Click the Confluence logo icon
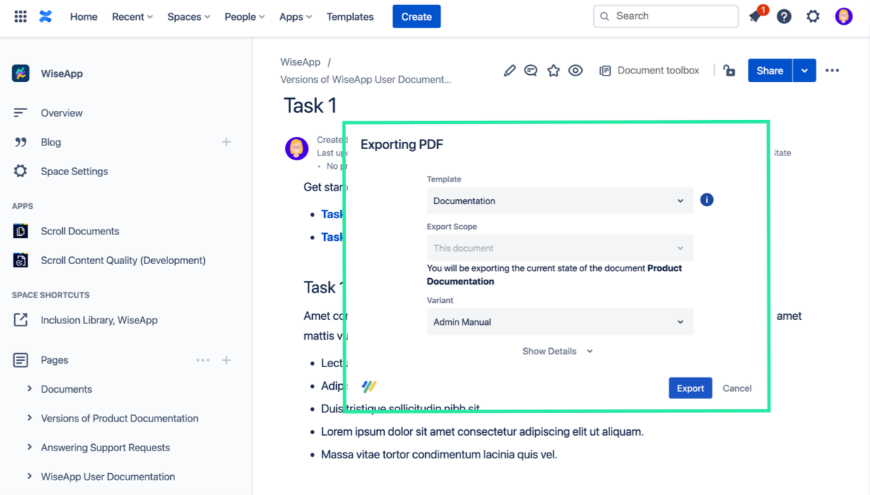The width and height of the screenshot is (870, 495). pos(45,17)
